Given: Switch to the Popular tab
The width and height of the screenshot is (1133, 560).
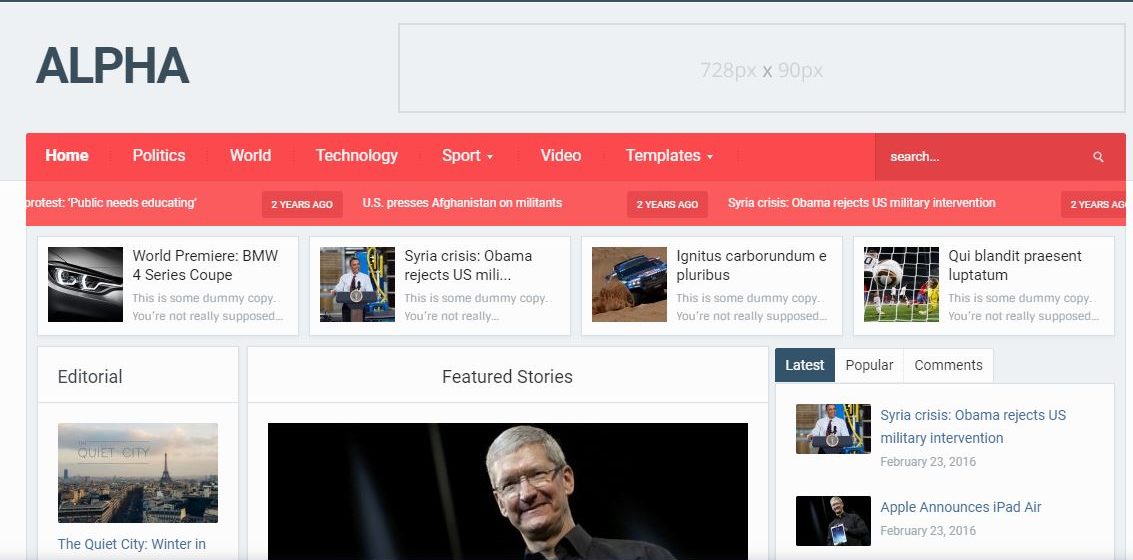Looking at the screenshot, I should coord(869,365).
